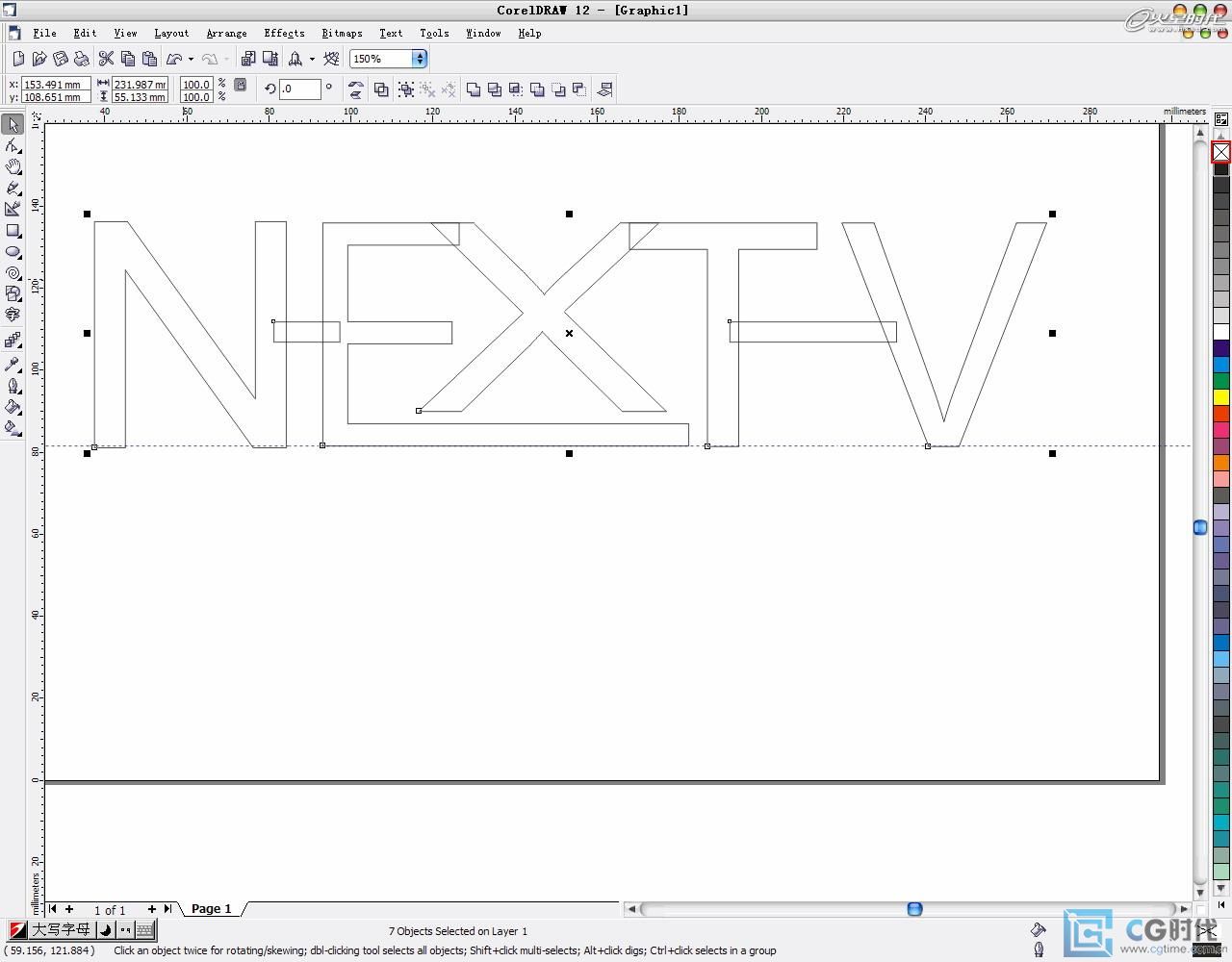Click the rotation angle field
This screenshot has width=1232, height=962.
click(299, 89)
